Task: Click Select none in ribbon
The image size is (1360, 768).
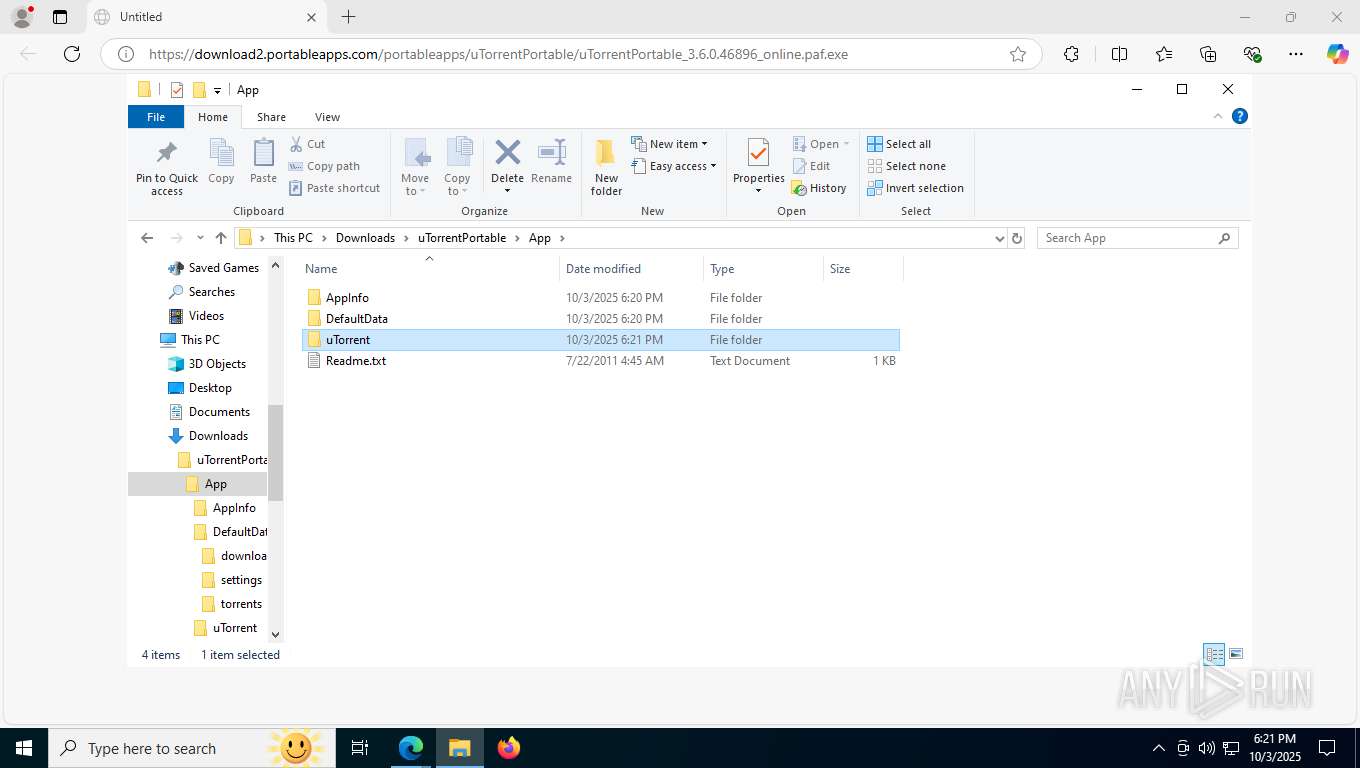Action: coord(906,166)
